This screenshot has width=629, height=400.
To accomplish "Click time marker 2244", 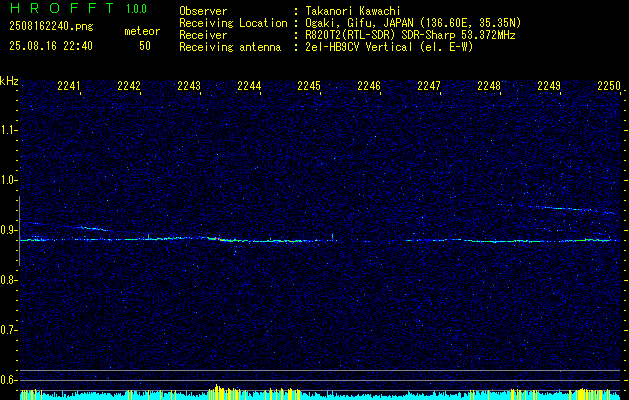I will [249, 86].
